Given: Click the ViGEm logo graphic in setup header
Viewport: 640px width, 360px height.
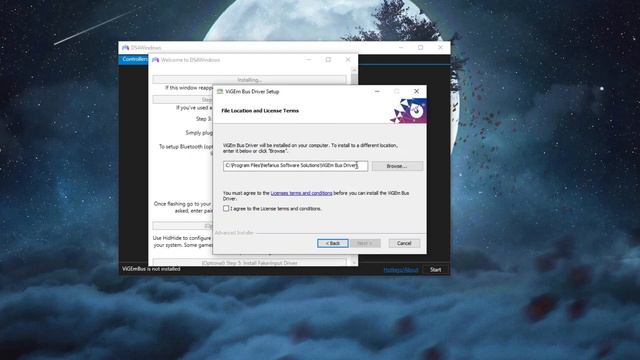Looking at the screenshot, I should coord(409,111).
